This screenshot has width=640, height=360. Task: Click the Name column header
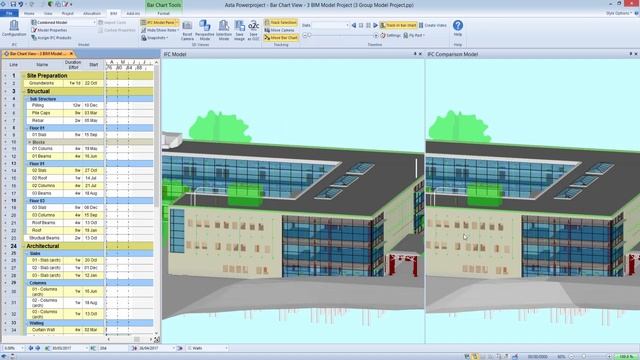coord(42,64)
